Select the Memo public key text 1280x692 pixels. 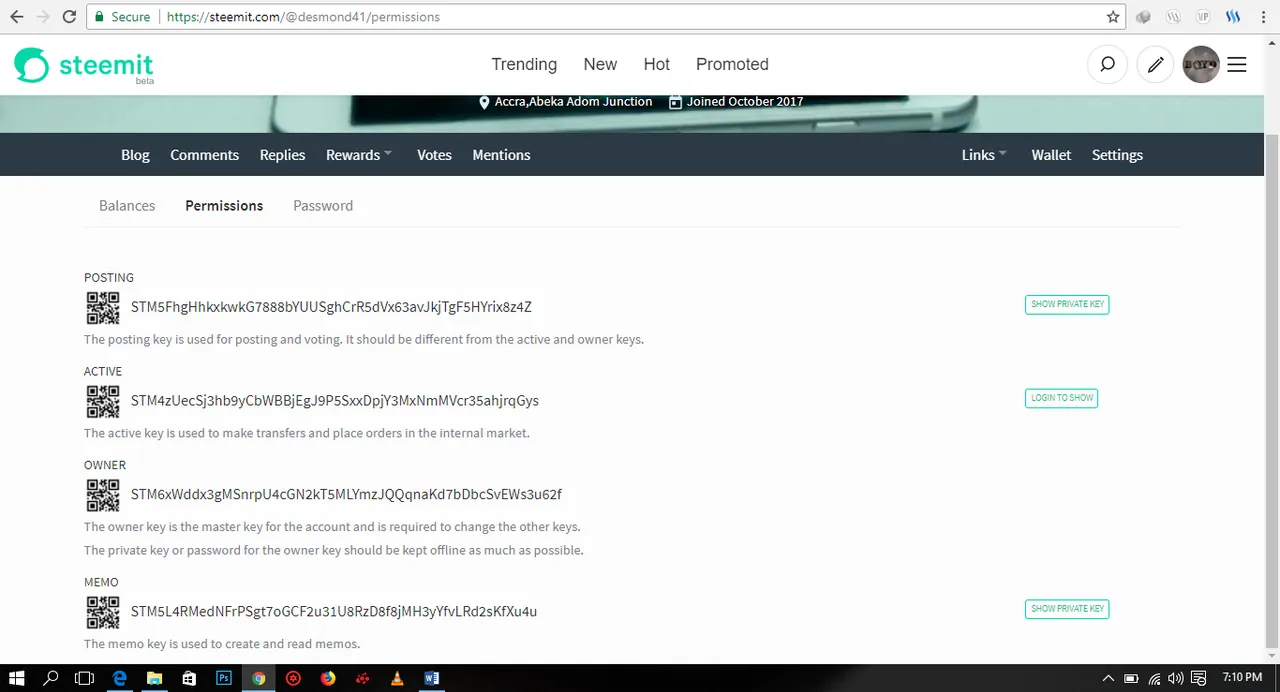334,611
